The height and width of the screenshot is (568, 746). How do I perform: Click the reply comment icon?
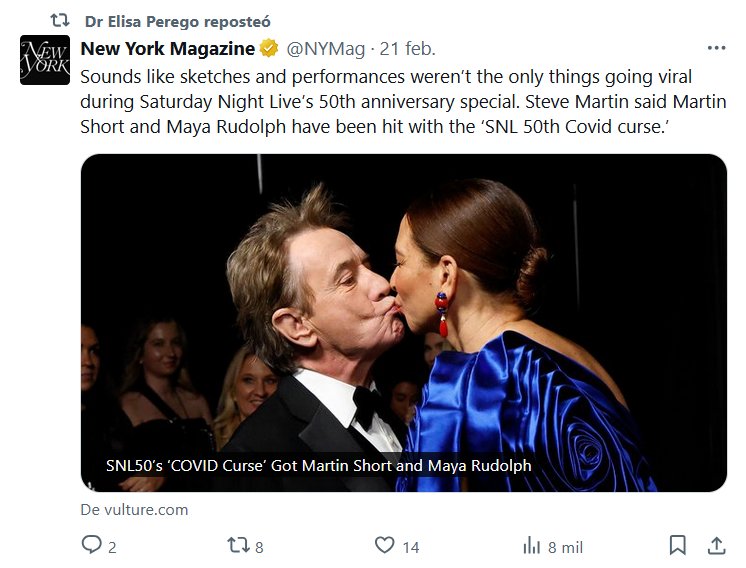[x=91, y=546]
